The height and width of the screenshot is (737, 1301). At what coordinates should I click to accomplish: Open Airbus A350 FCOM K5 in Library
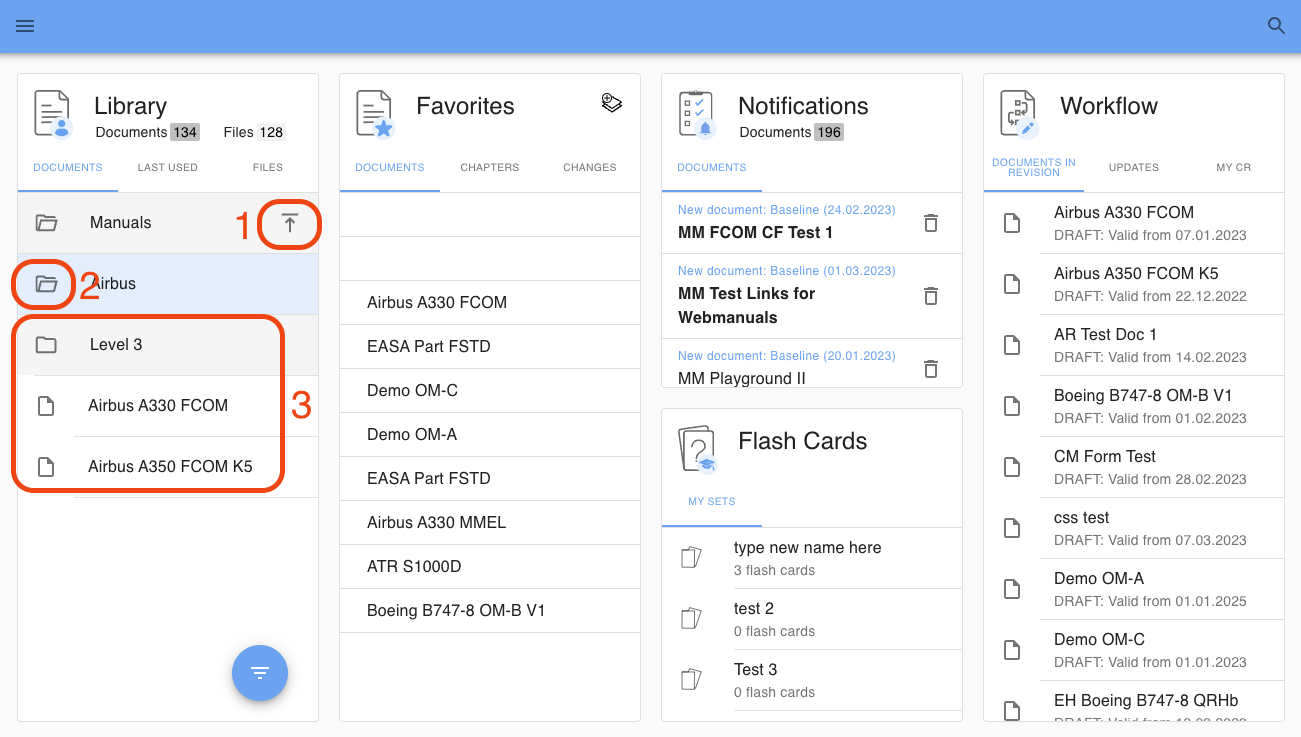[168, 467]
